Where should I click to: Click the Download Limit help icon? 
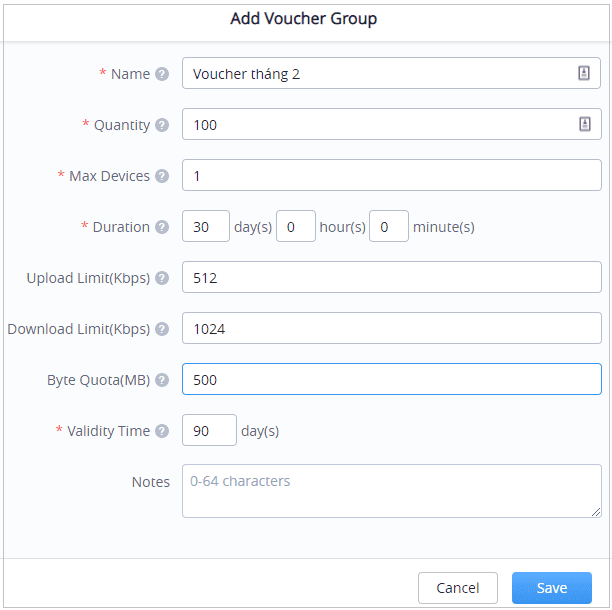coord(163,329)
